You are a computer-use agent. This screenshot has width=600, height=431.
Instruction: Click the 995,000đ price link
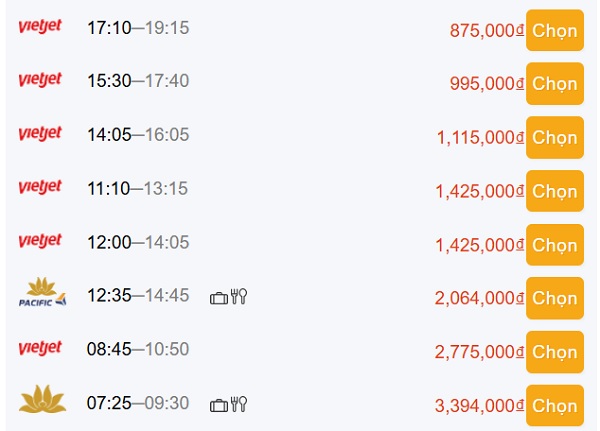point(487,83)
